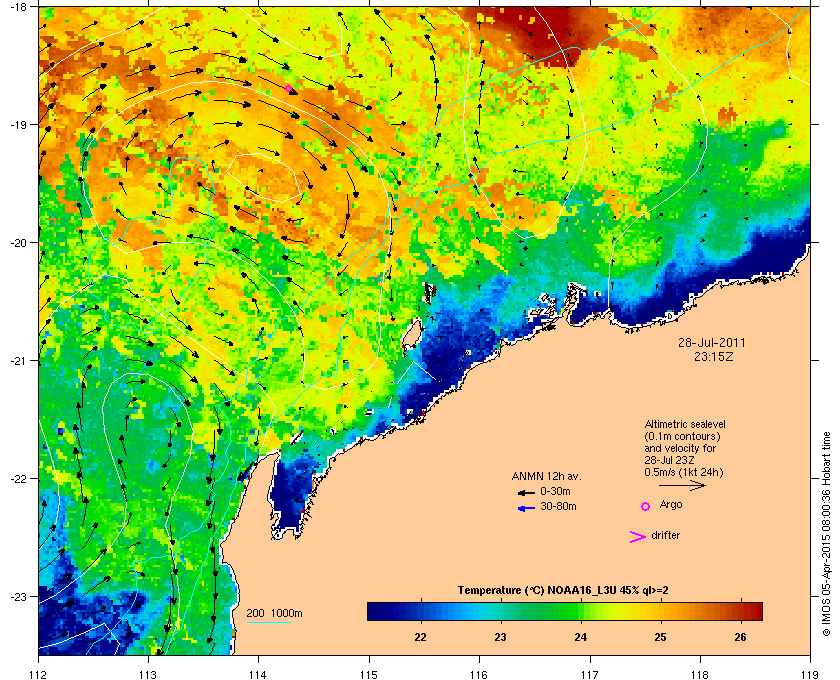This screenshot has height=680, width=840.
Task: Click the 'and velocity for' legend line
Action: pyautogui.click(x=680, y=448)
